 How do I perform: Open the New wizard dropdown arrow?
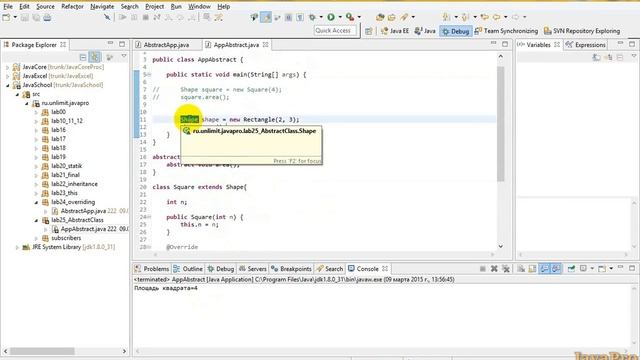click(x=15, y=17)
